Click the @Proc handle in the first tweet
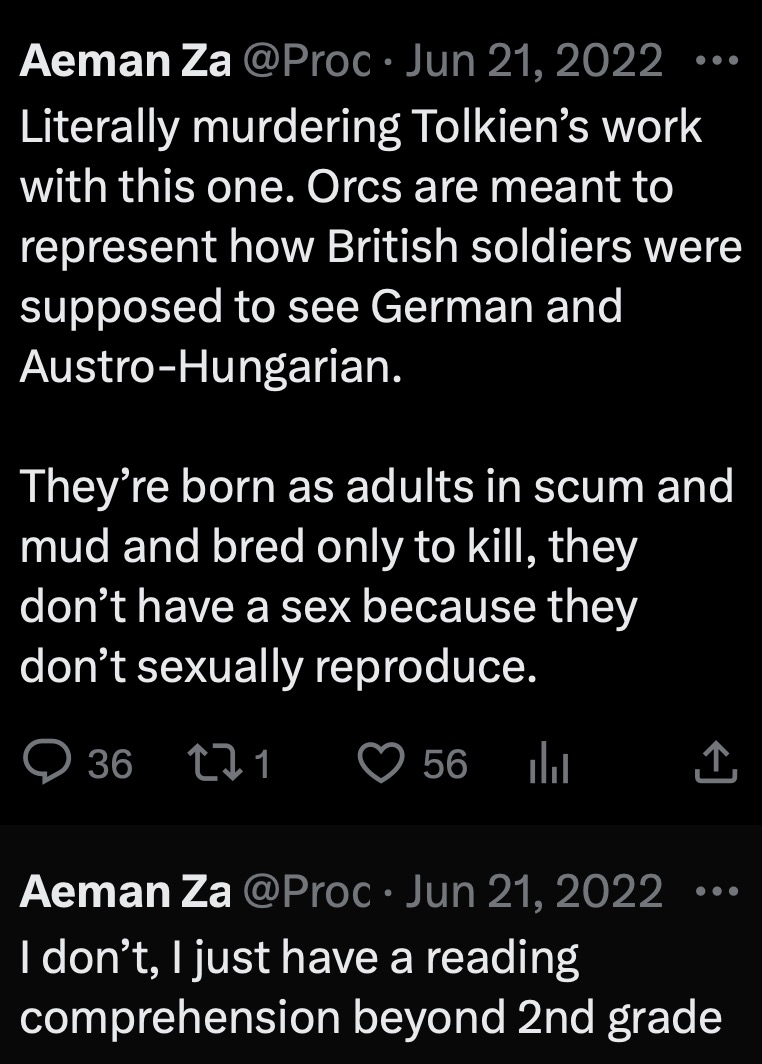Screen dimensions: 762x1064 point(308,62)
